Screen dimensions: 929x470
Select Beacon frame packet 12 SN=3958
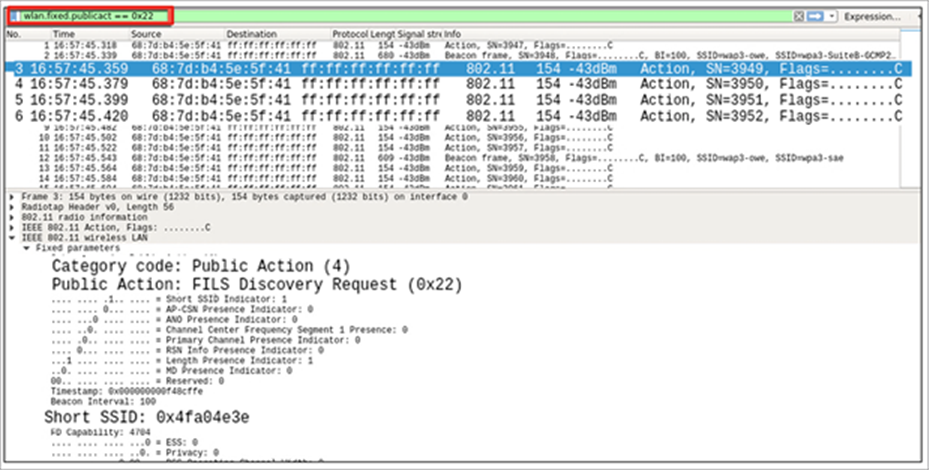tap(453, 158)
